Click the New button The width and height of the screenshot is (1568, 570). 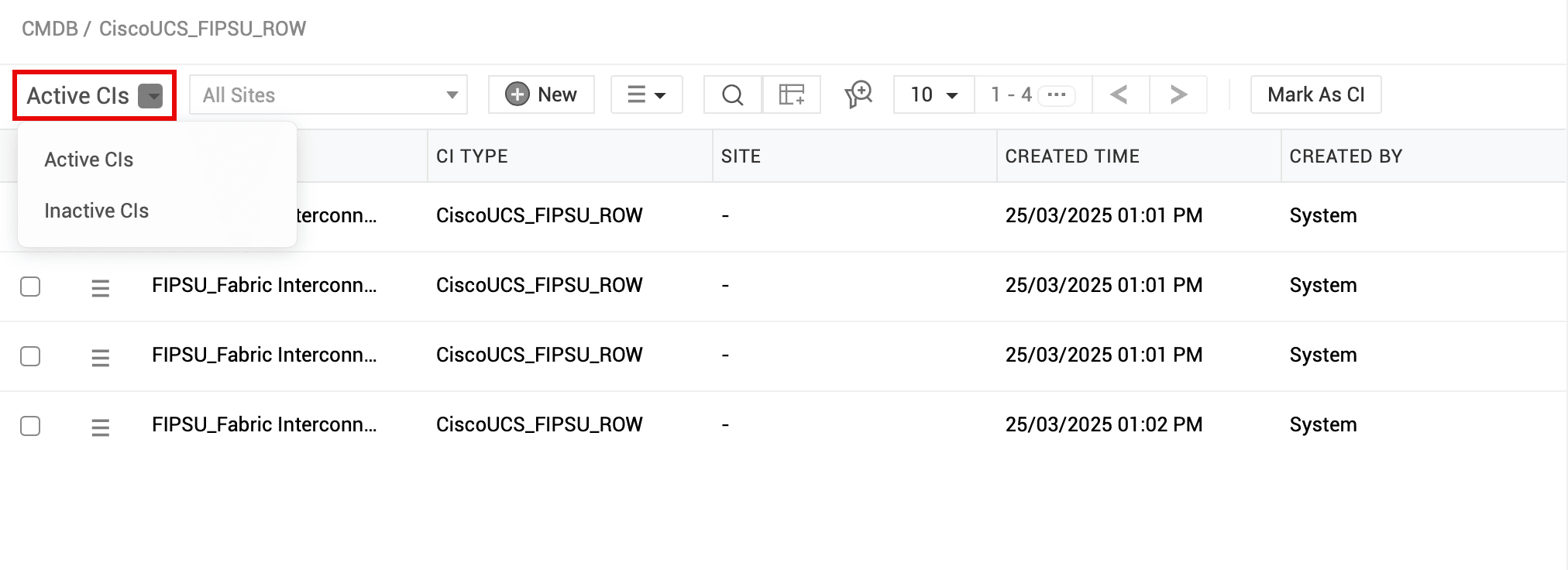tap(542, 95)
